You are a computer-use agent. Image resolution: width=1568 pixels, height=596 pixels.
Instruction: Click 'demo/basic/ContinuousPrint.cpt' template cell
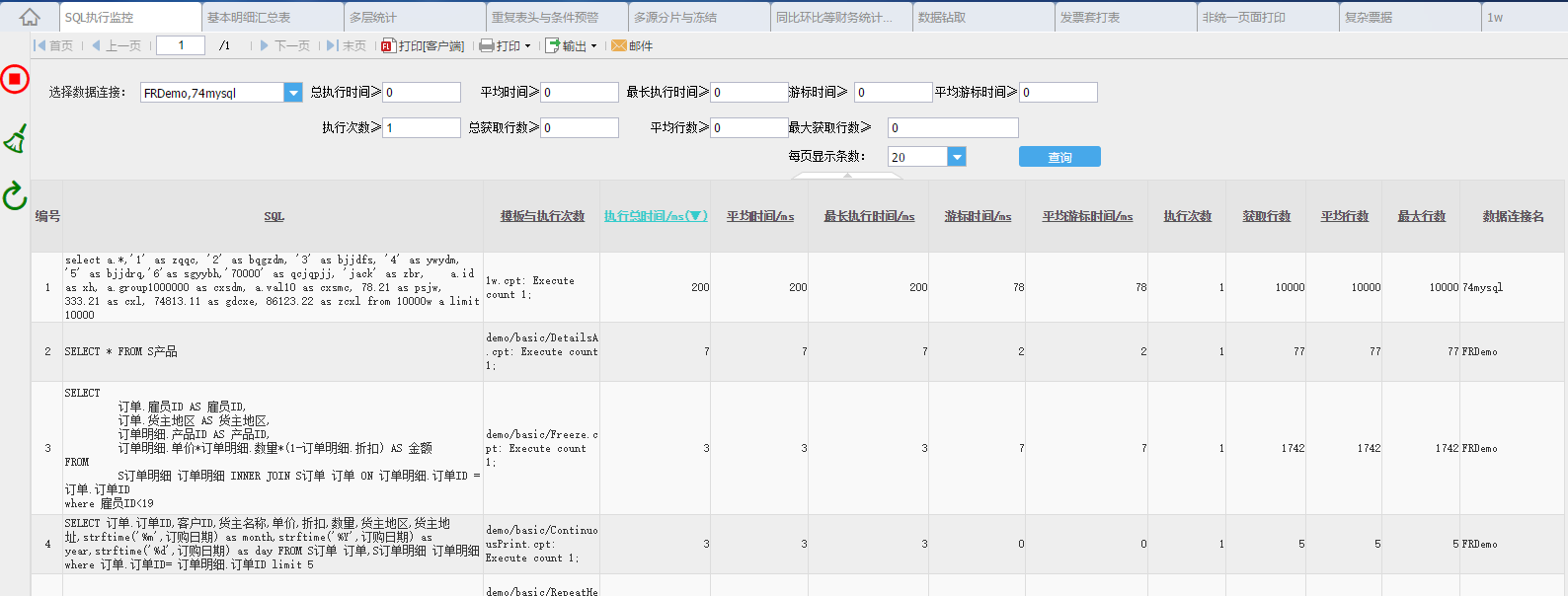pos(541,544)
